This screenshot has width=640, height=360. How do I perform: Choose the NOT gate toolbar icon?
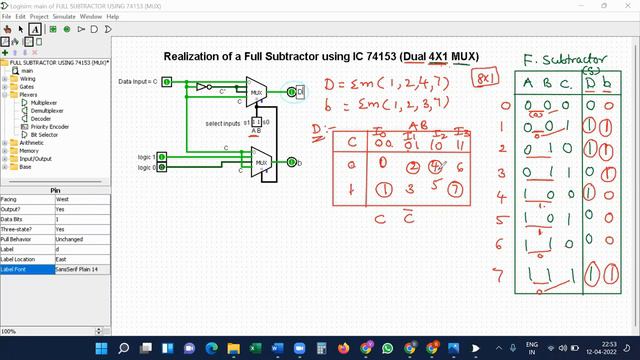click(x=81, y=29)
